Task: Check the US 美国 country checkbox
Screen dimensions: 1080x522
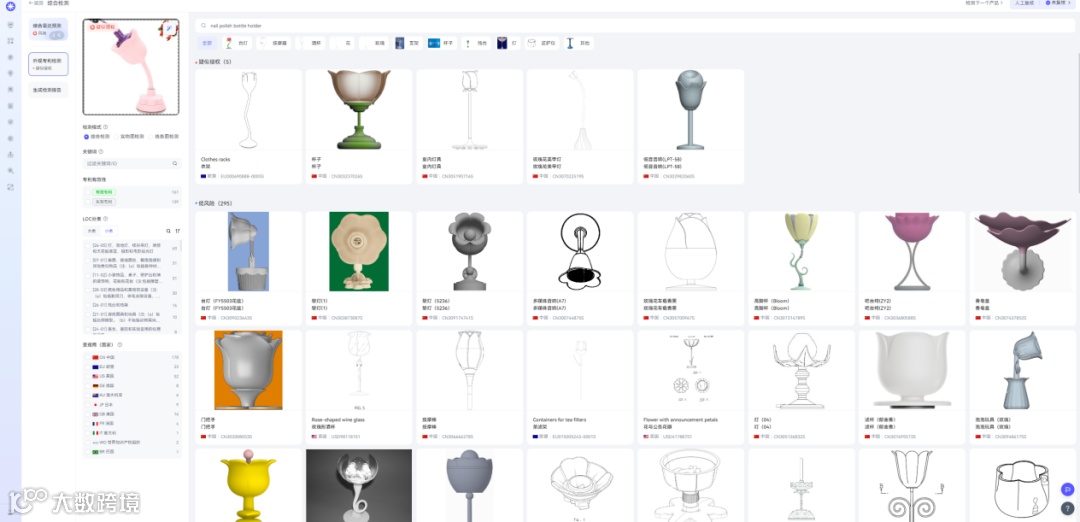Action: 87,377
